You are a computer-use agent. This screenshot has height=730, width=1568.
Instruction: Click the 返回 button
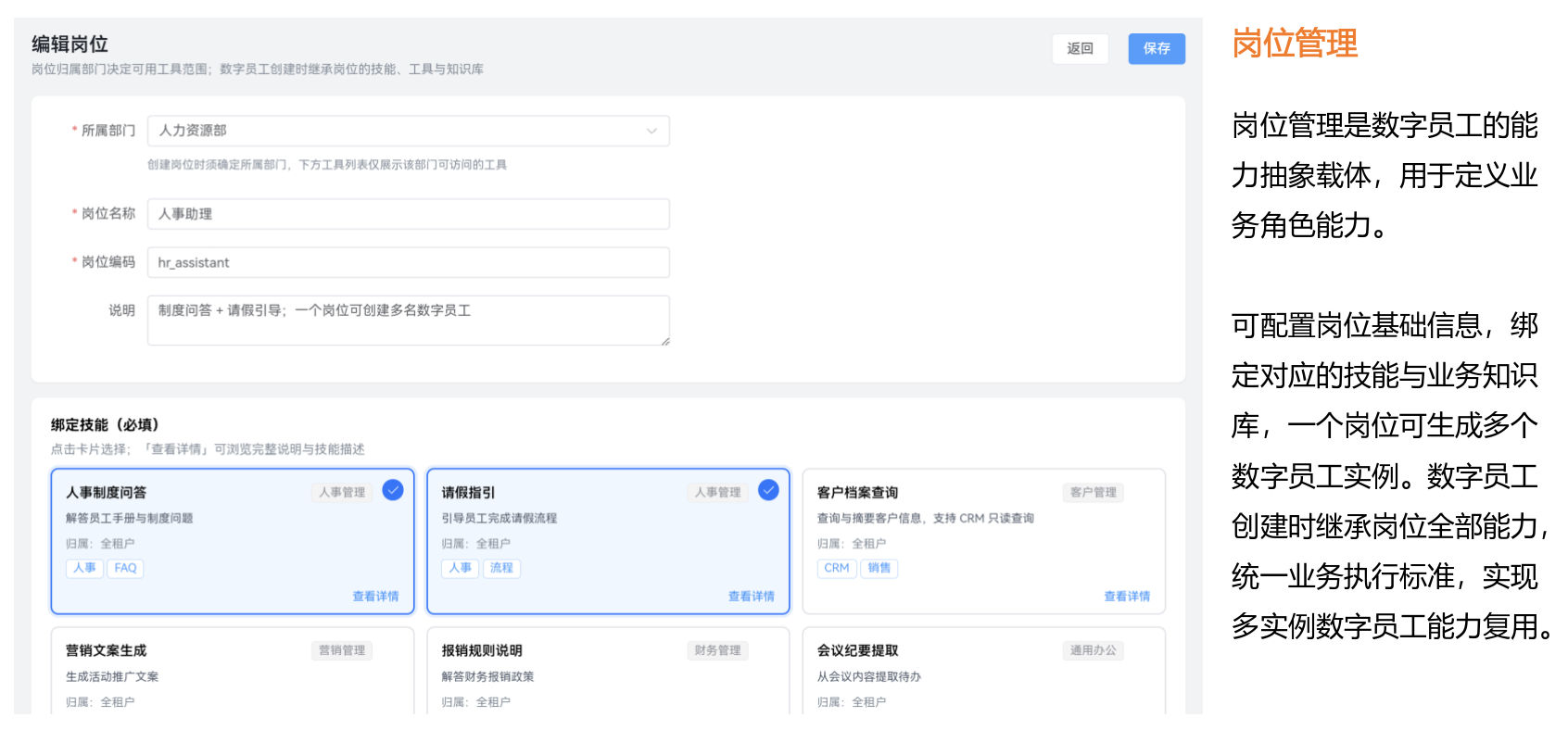pyautogui.click(x=1081, y=48)
